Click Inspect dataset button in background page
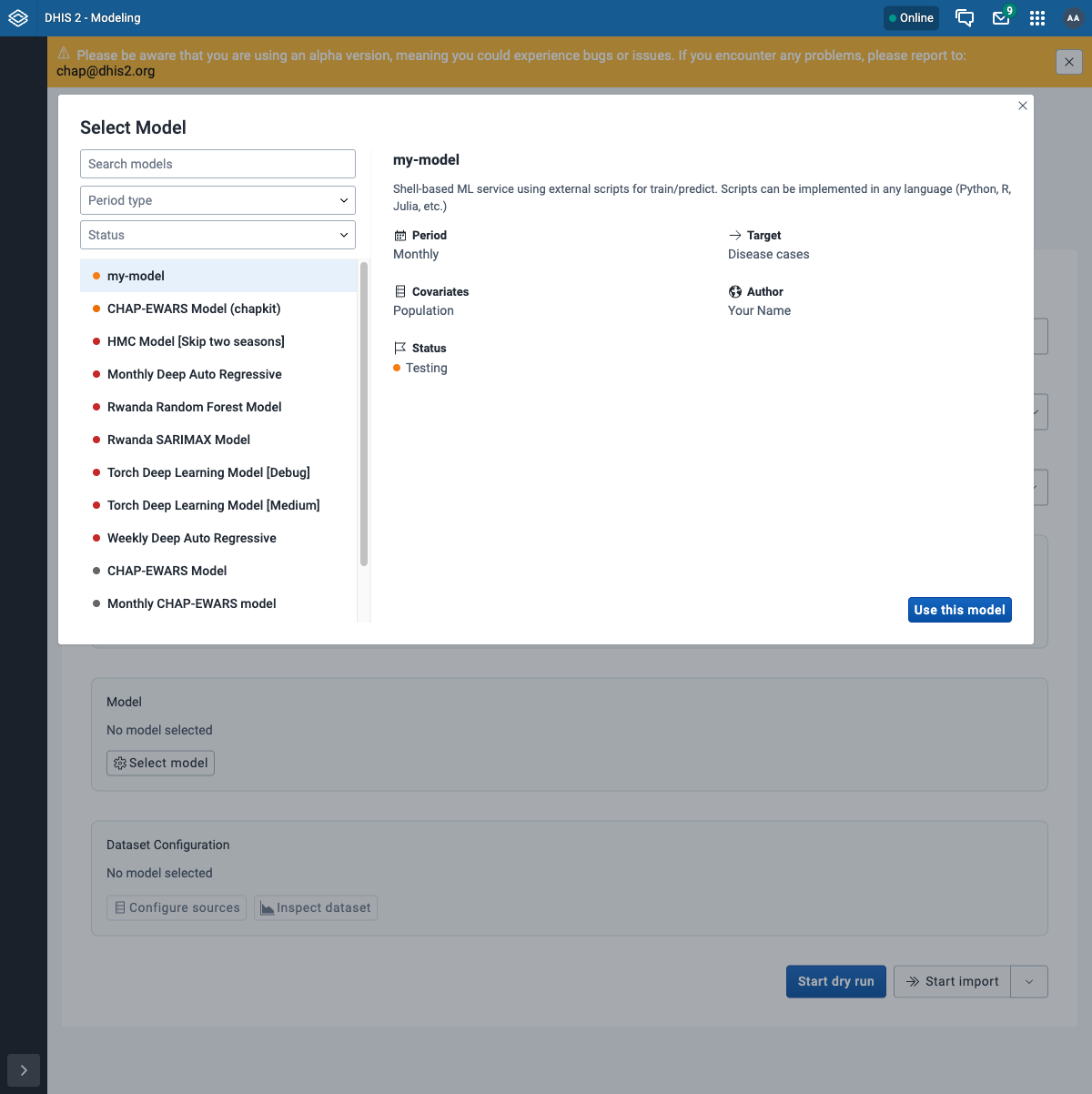 (316, 907)
